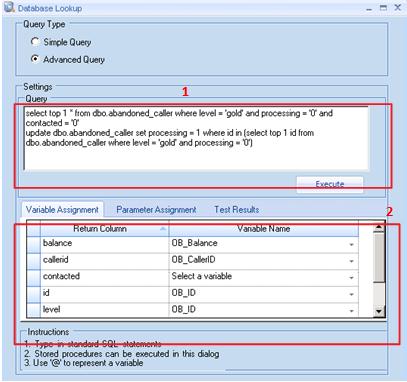Open the Test Results tab
Viewport: 407px width, 382px height.
(237, 210)
